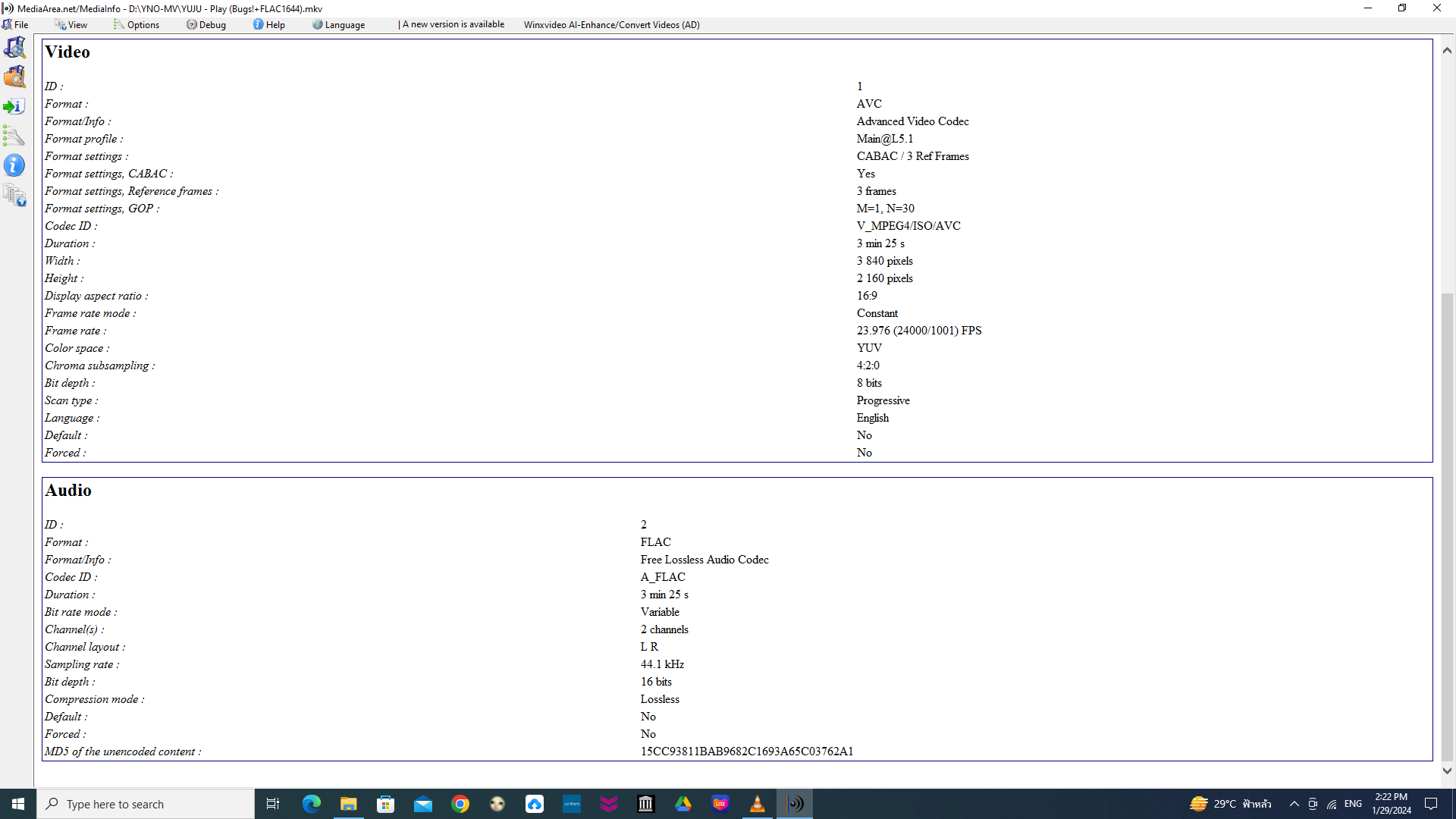This screenshot has width=1456, height=819.
Task: Open the File menu
Action: pos(16,24)
